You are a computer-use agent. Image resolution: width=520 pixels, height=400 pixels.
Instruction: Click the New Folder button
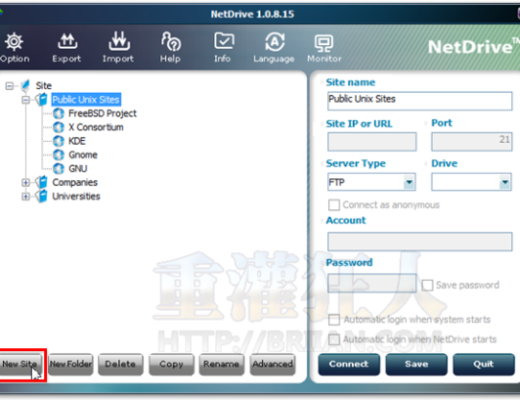[x=71, y=364]
